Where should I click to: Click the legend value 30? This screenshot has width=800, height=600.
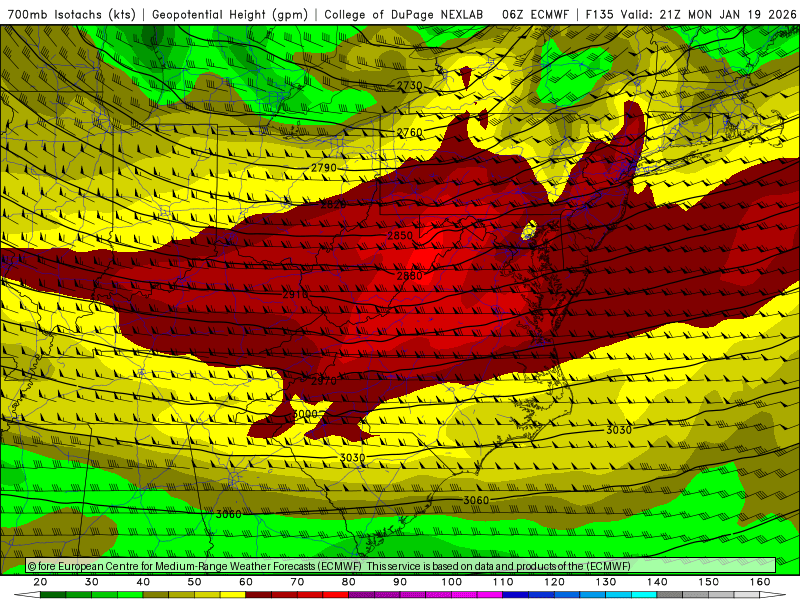[x=92, y=582]
